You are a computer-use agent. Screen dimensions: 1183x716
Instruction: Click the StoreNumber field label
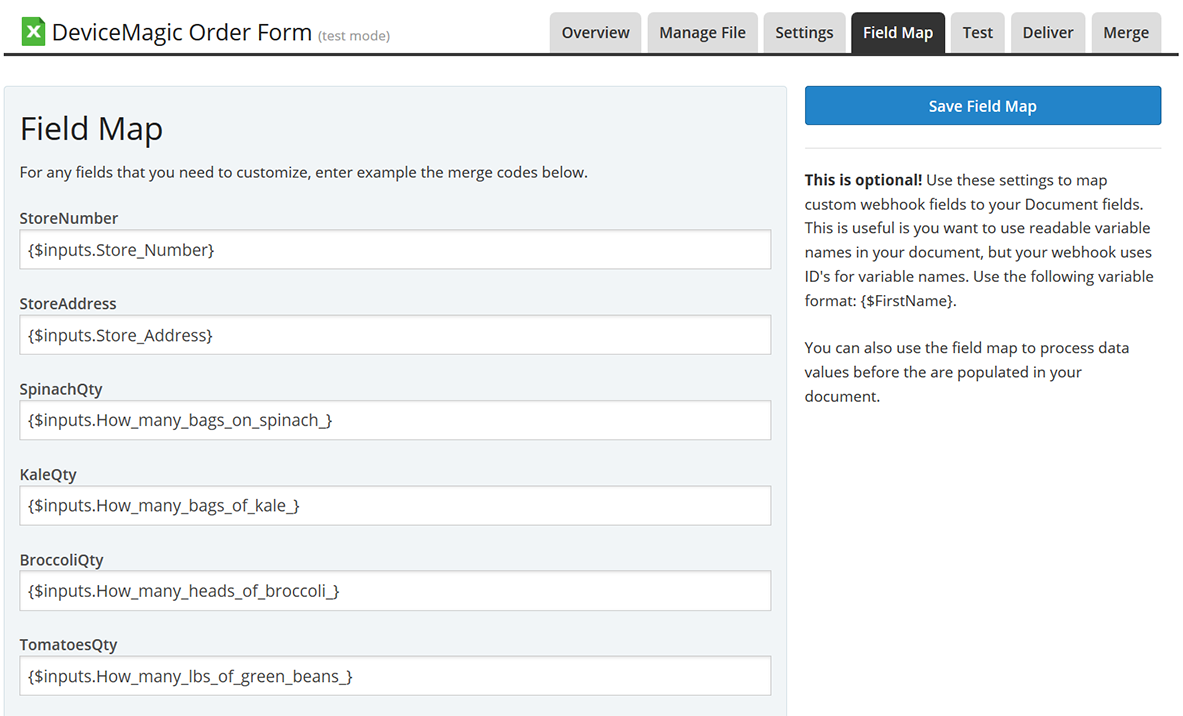pos(69,218)
